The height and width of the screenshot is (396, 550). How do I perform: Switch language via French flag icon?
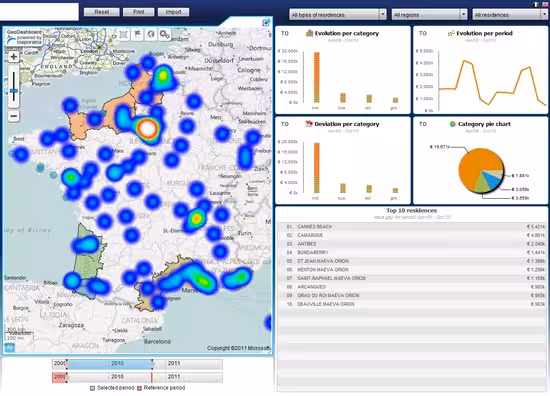[536, 4]
